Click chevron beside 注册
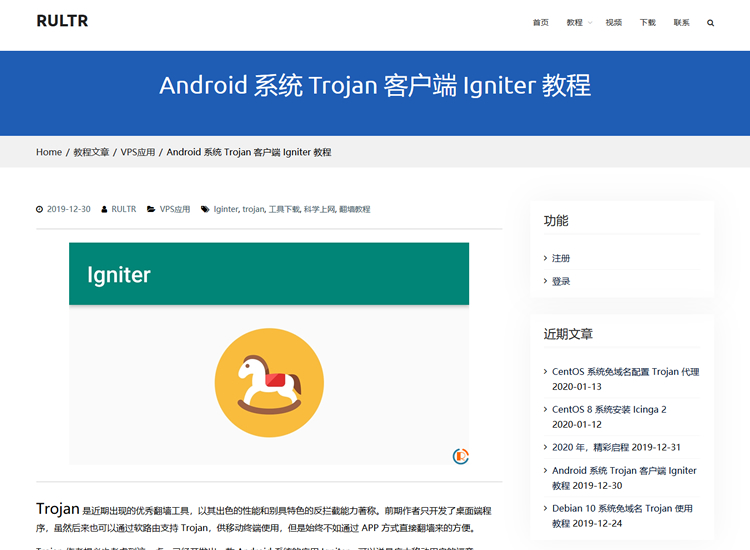The image size is (750, 550). pyautogui.click(x=545, y=258)
